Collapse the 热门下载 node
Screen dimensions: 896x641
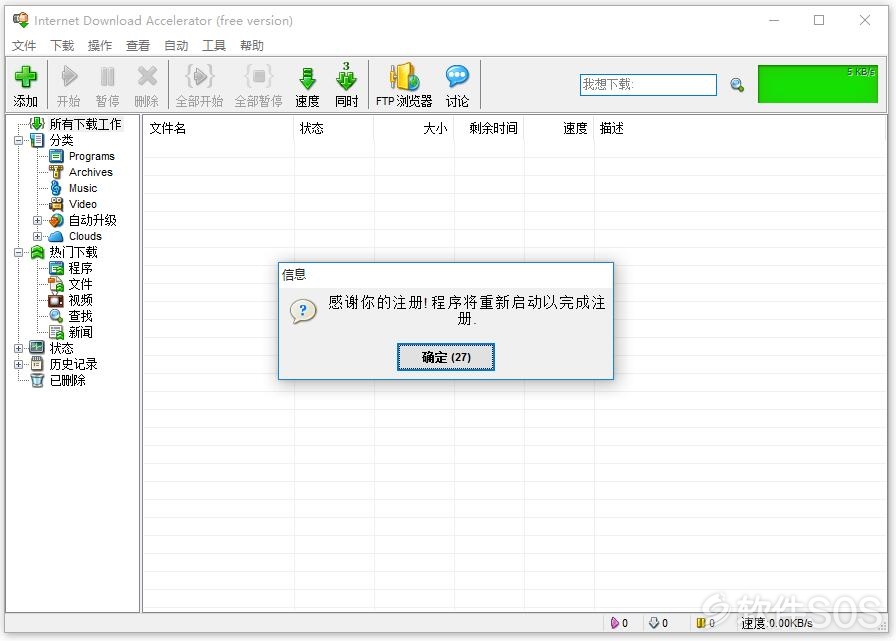(19, 252)
